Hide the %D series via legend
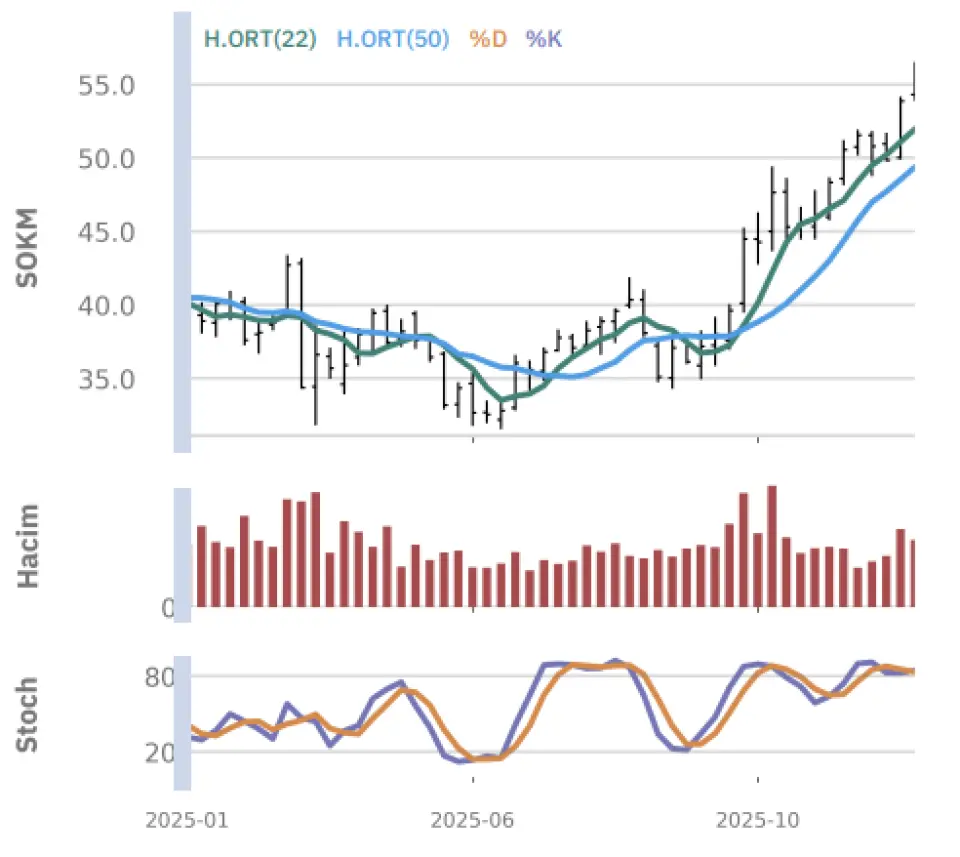Viewport: 960px width, 857px height. point(488,40)
